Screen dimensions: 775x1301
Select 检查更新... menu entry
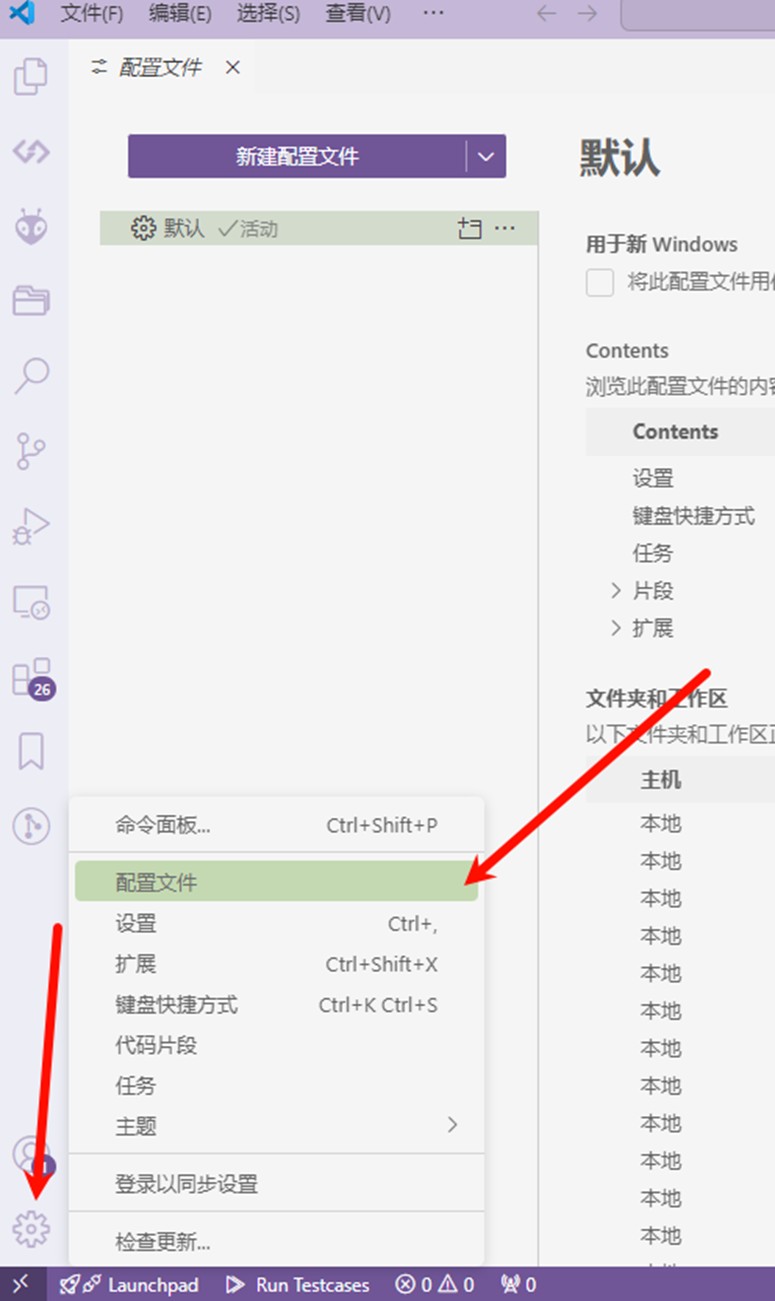click(276, 1243)
